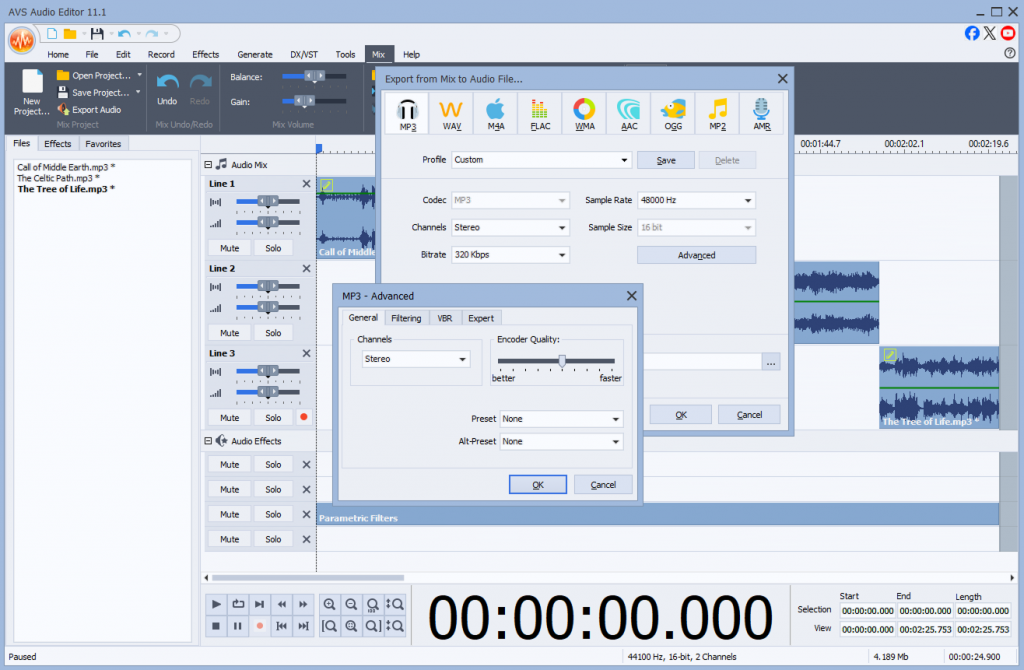Image resolution: width=1024 pixels, height=670 pixels.
Task: Click OK in MP3 Advanced dialog
Action: pos(537,484)
